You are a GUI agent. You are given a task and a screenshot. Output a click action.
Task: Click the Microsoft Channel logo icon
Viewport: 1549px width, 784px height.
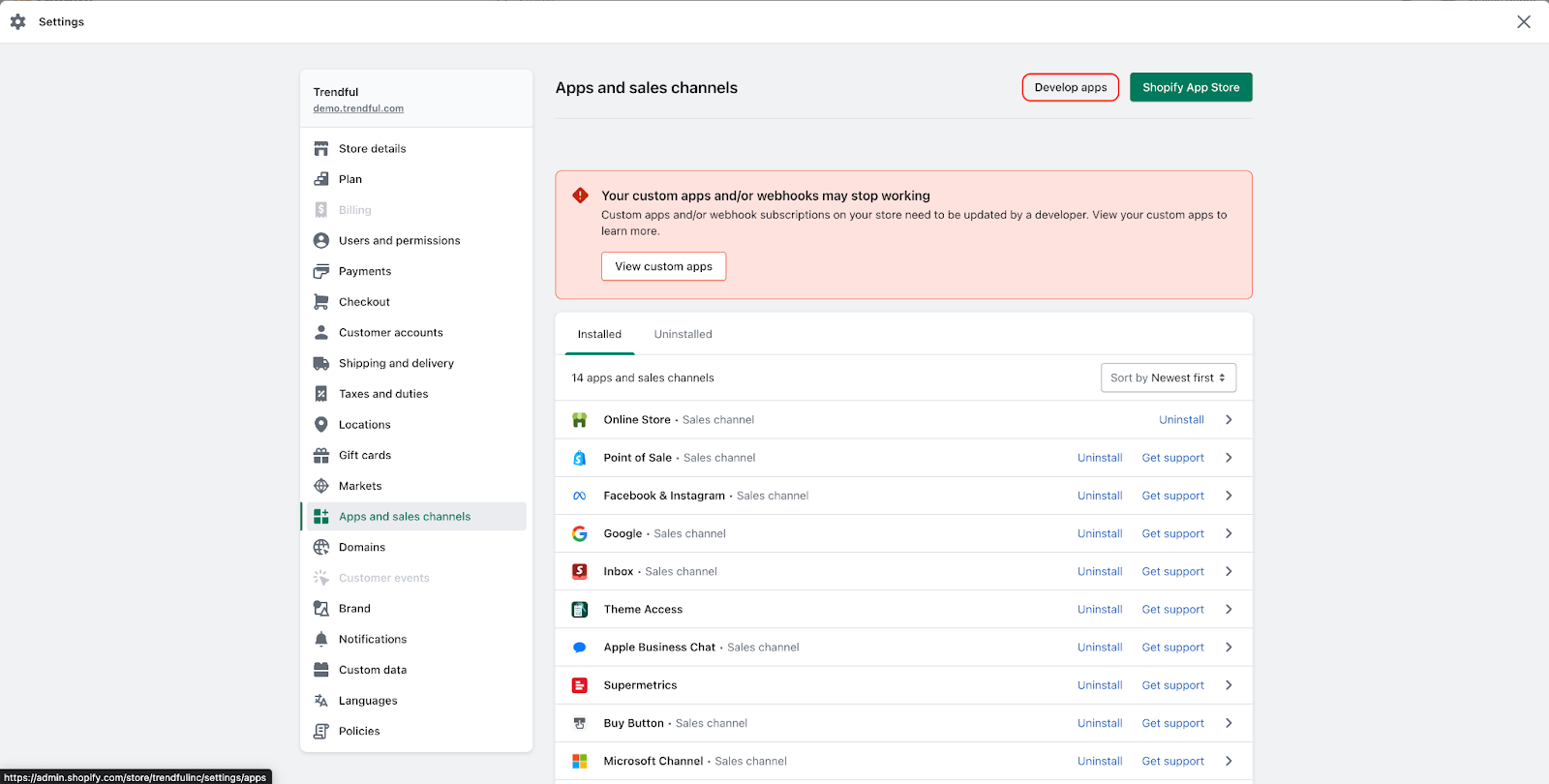(x=580, y=761)
